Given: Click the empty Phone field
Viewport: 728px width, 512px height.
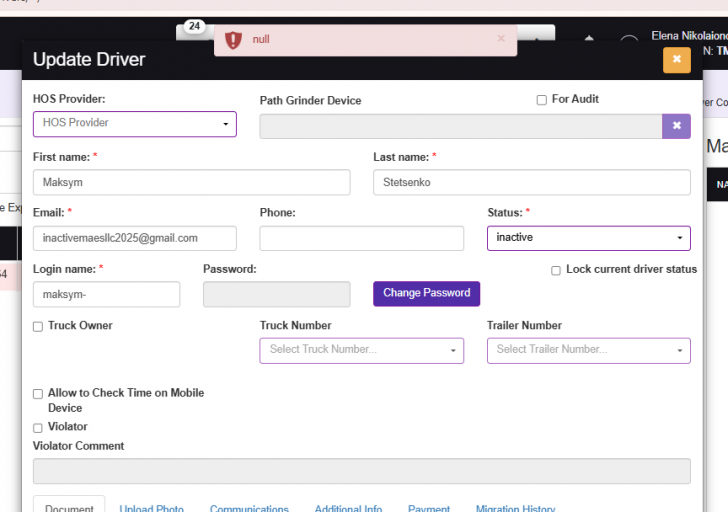Looking at the screenshot, I should [x=362, y=238].
